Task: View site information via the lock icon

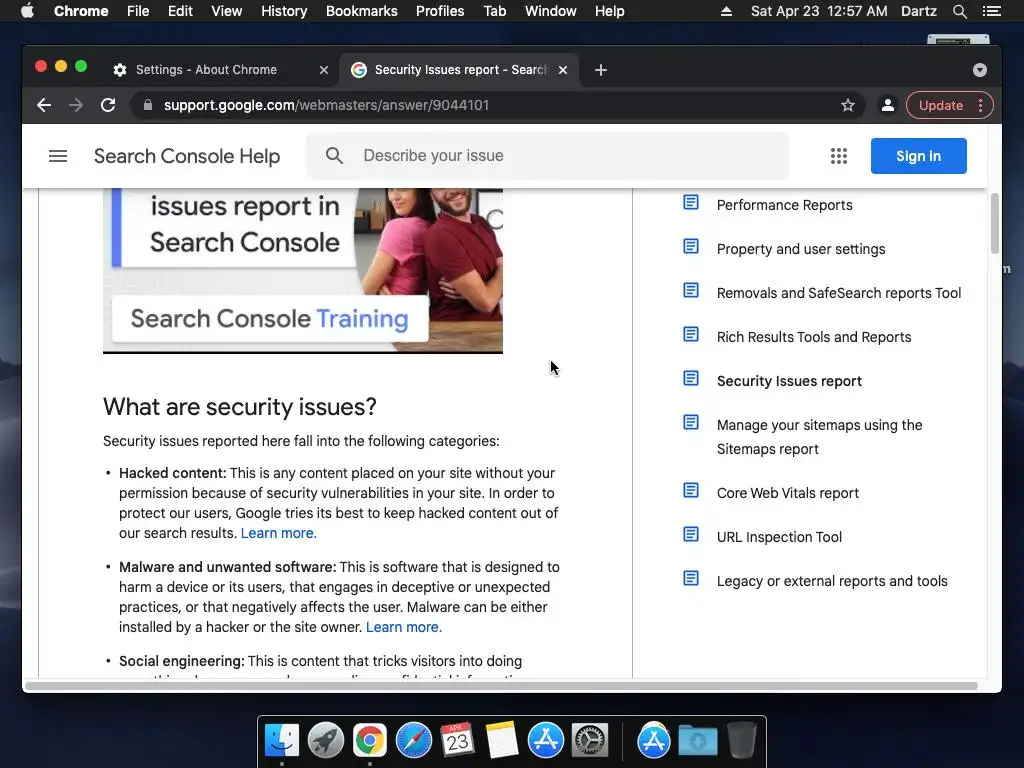Action: click(148, 105)
